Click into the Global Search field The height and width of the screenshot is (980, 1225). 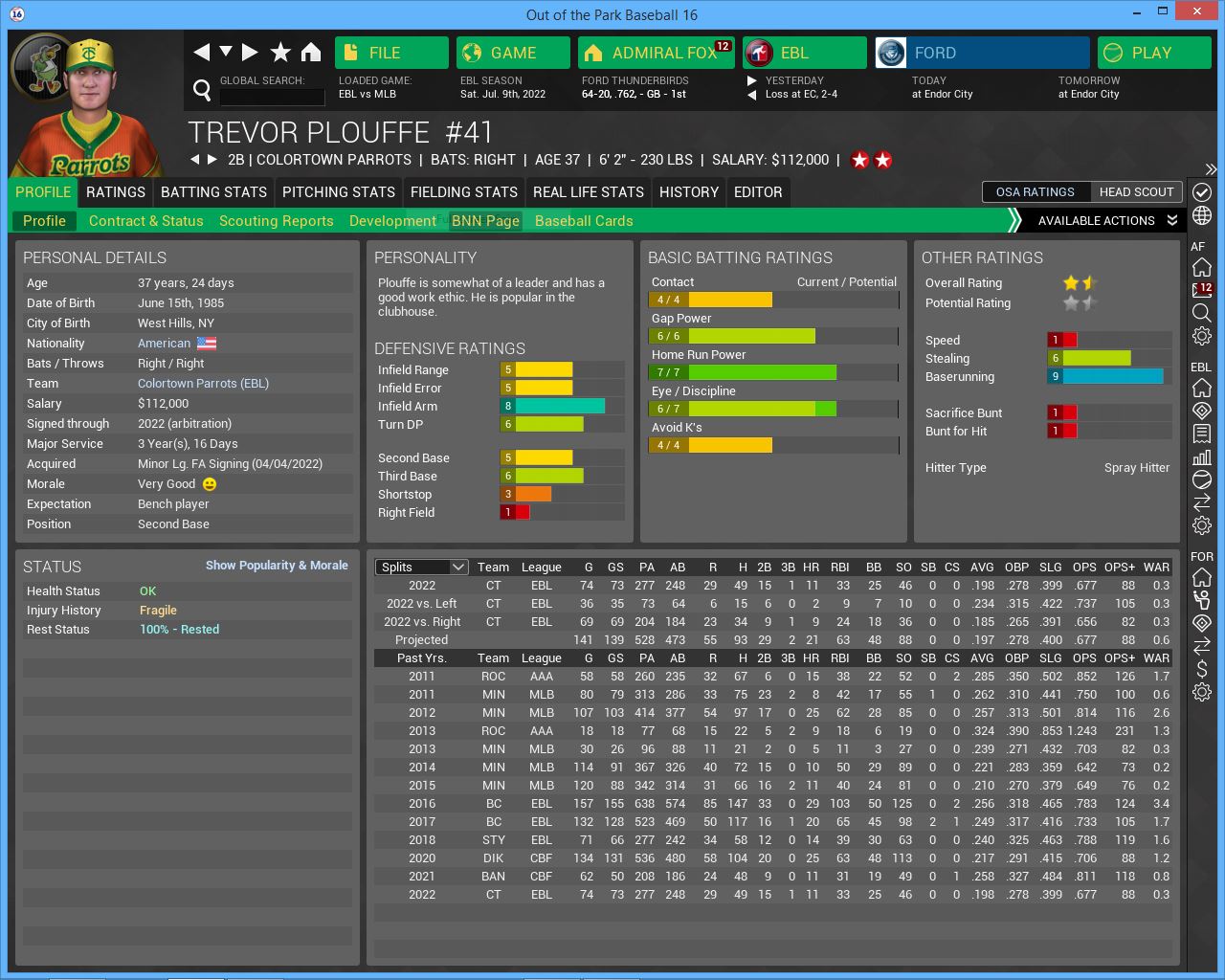tap(272, 97)
